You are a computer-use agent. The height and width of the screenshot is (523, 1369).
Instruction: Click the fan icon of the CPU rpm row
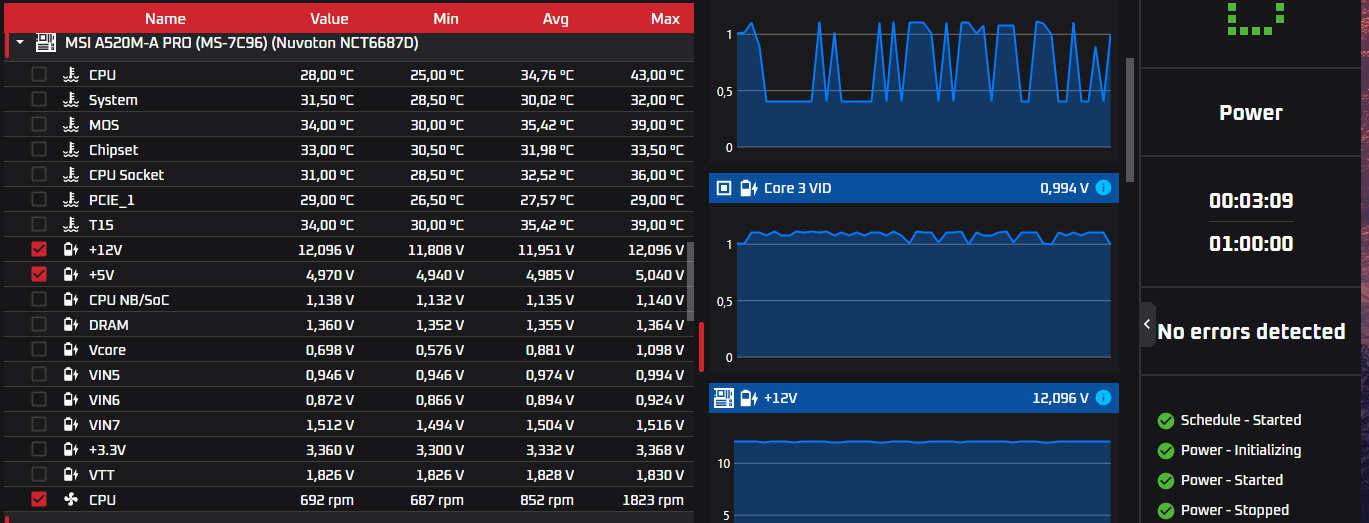point(71,499)
